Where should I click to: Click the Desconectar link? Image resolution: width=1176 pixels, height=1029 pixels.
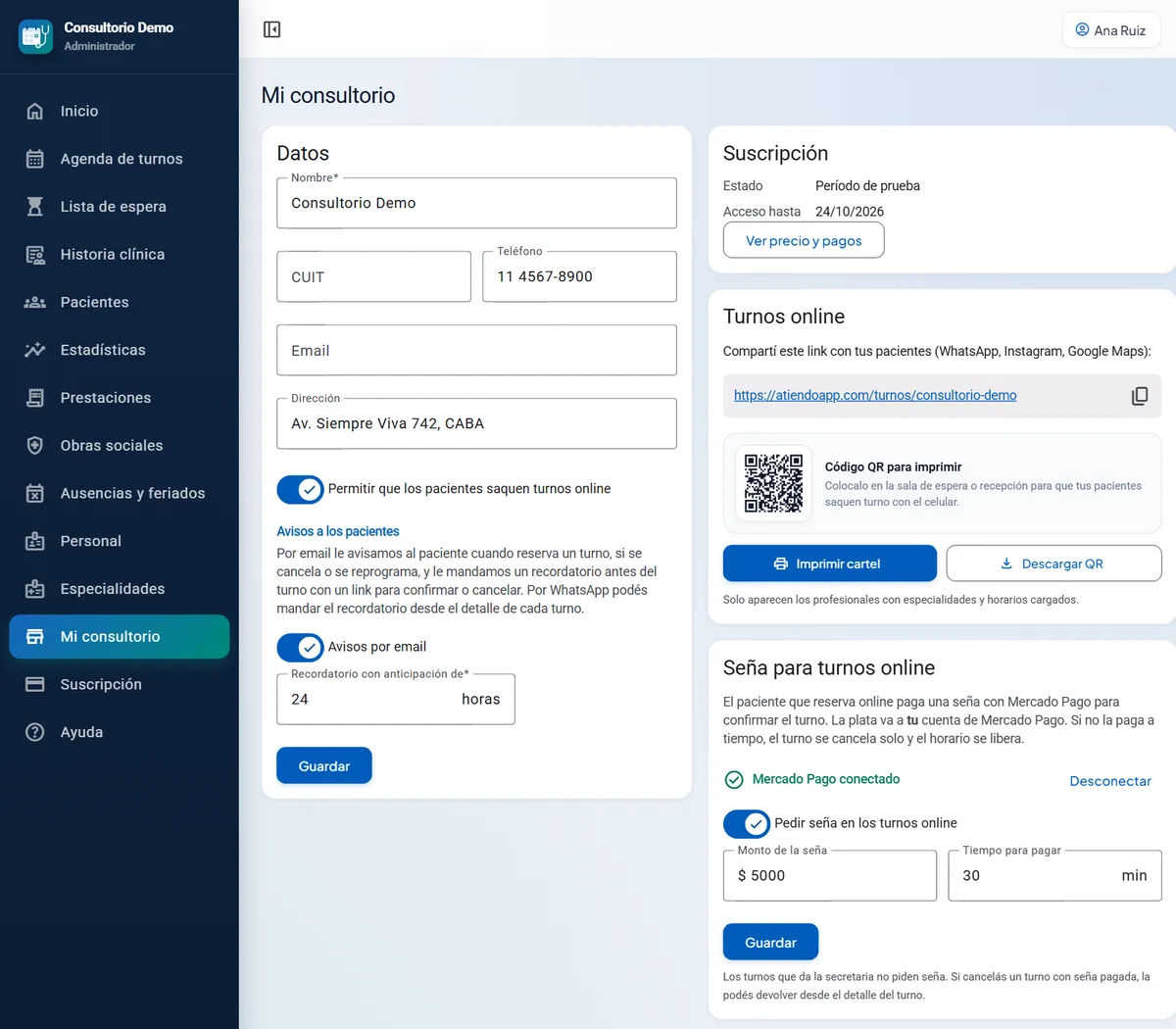click(1110, 781)
